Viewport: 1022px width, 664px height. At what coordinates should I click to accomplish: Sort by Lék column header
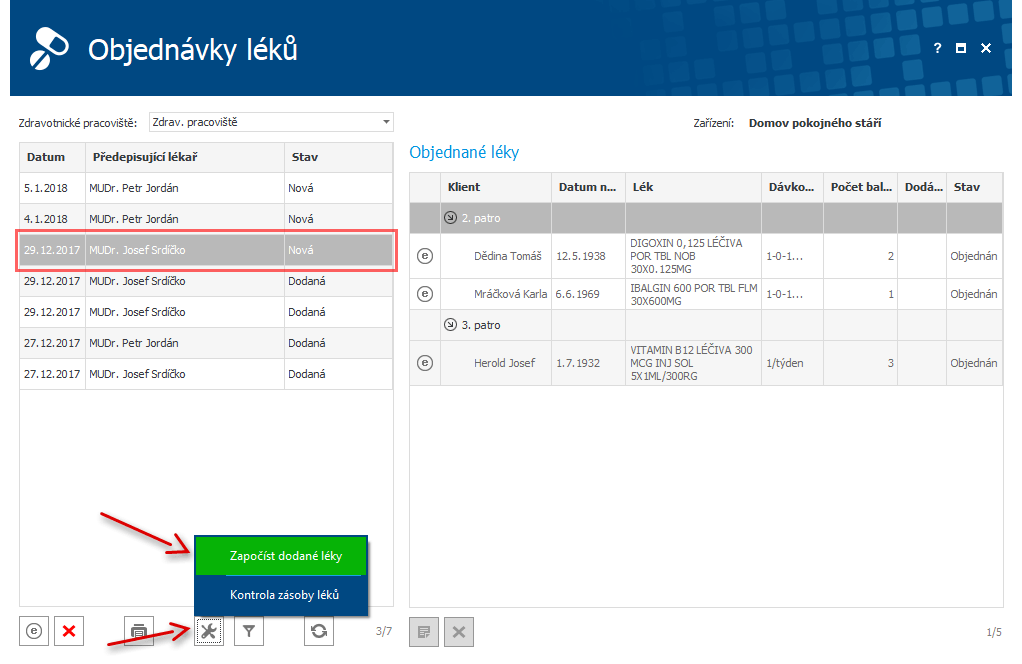point(694,187)
